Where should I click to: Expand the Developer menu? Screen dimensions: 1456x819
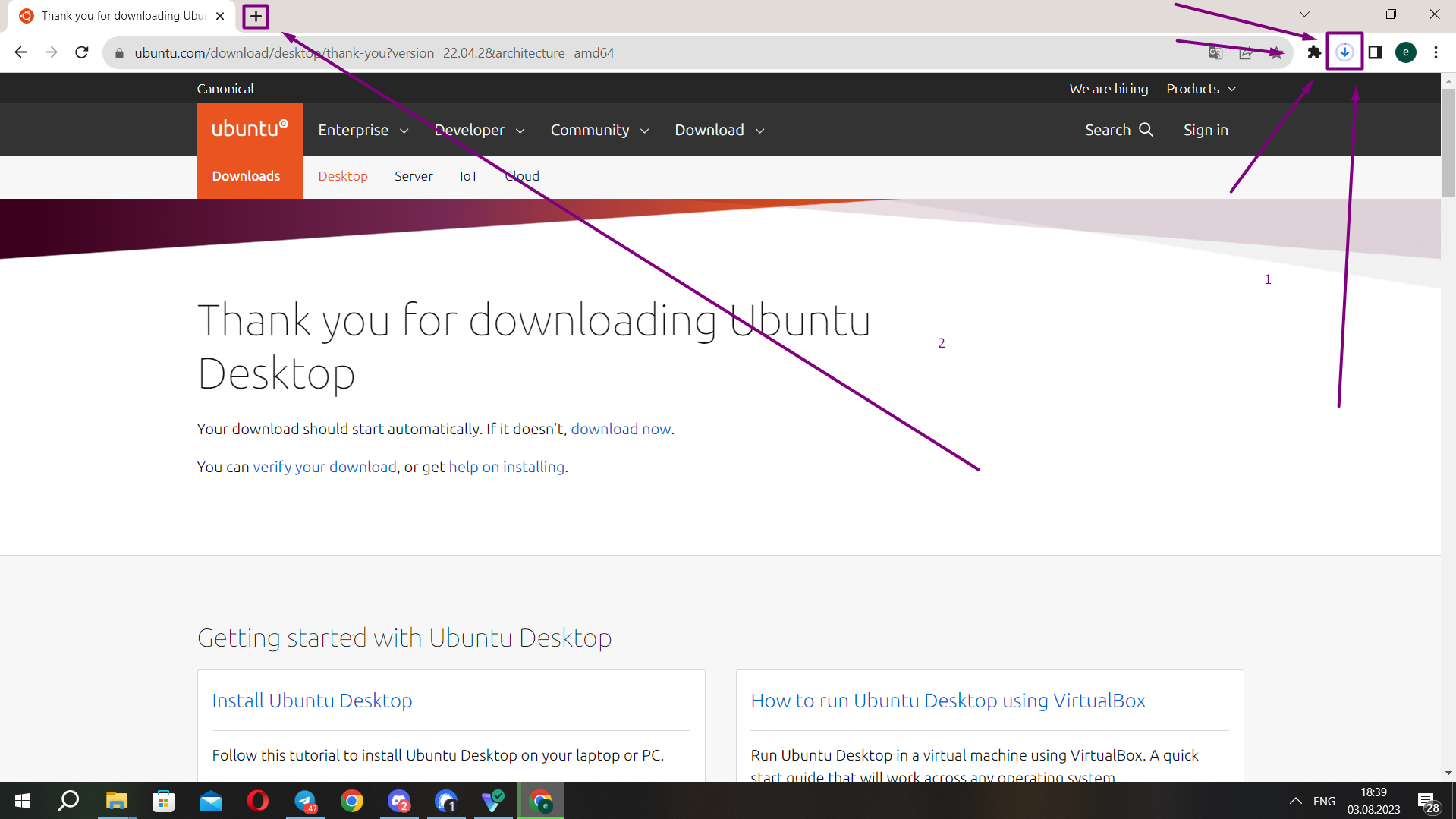480,130
